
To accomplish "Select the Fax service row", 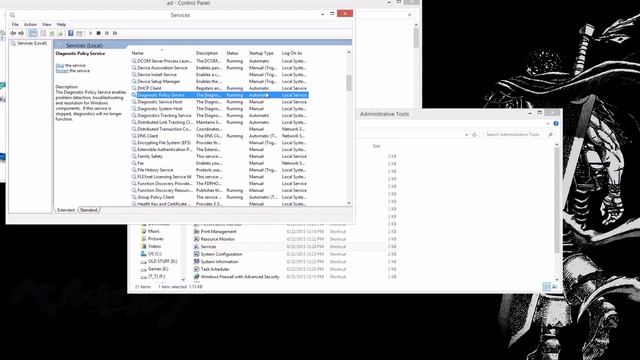I will [220, 163].
